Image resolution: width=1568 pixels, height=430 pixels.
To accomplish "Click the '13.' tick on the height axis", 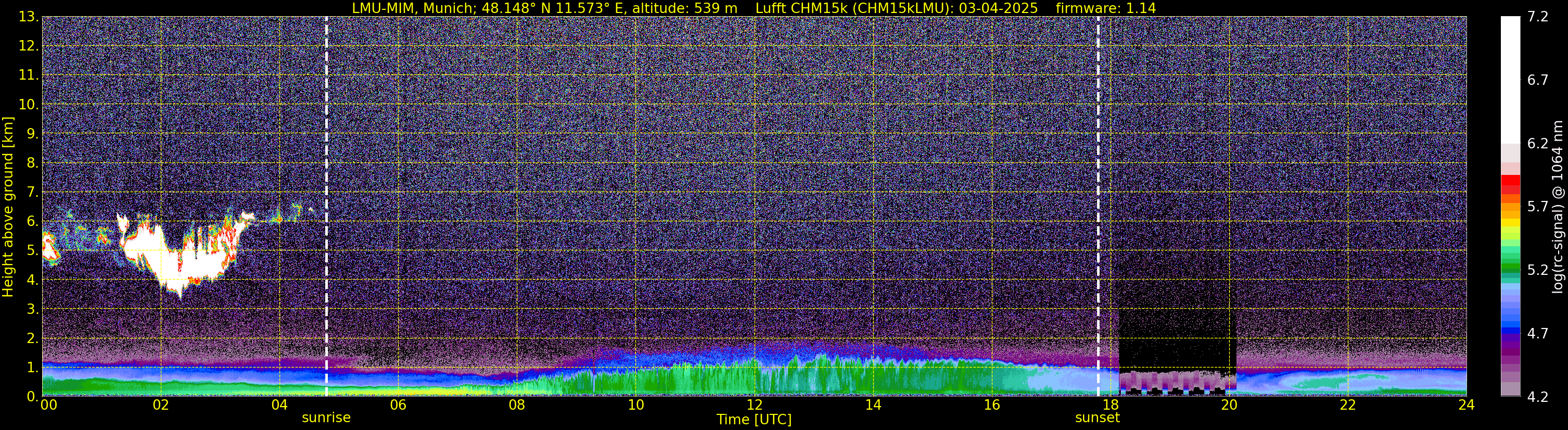I will pos(29,17).
